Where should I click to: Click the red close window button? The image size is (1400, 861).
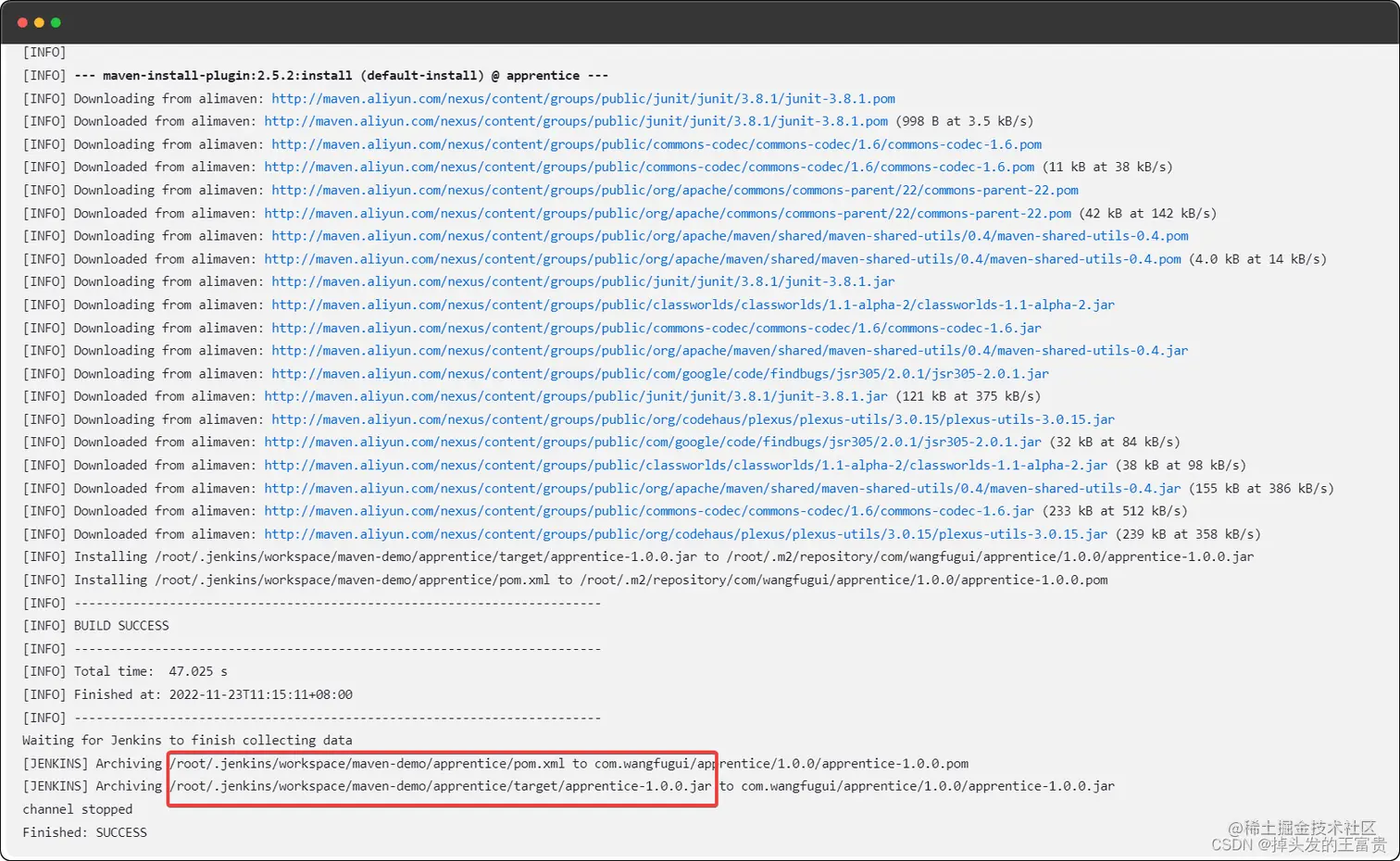pos(22,22)
